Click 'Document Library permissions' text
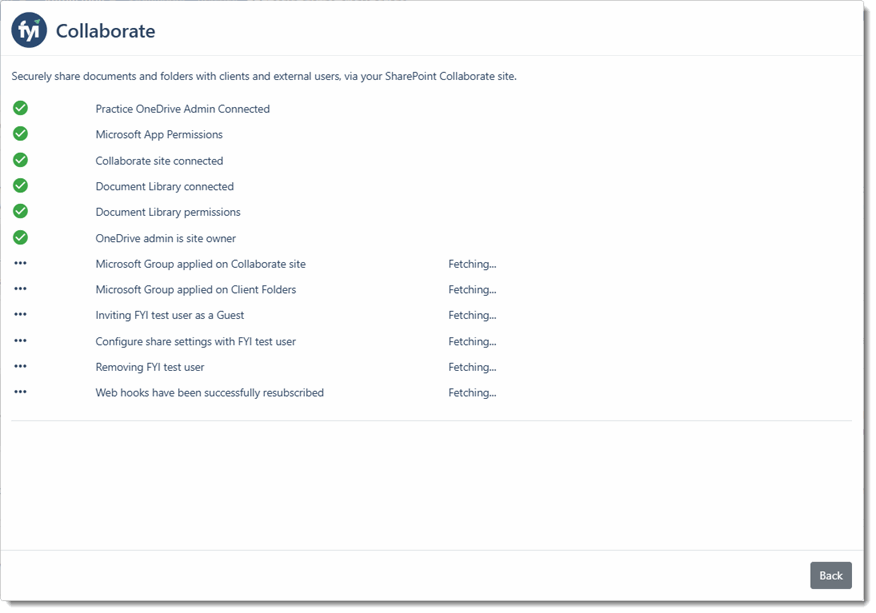This screenshot has width=876, height=613. (x=168, y=212)
